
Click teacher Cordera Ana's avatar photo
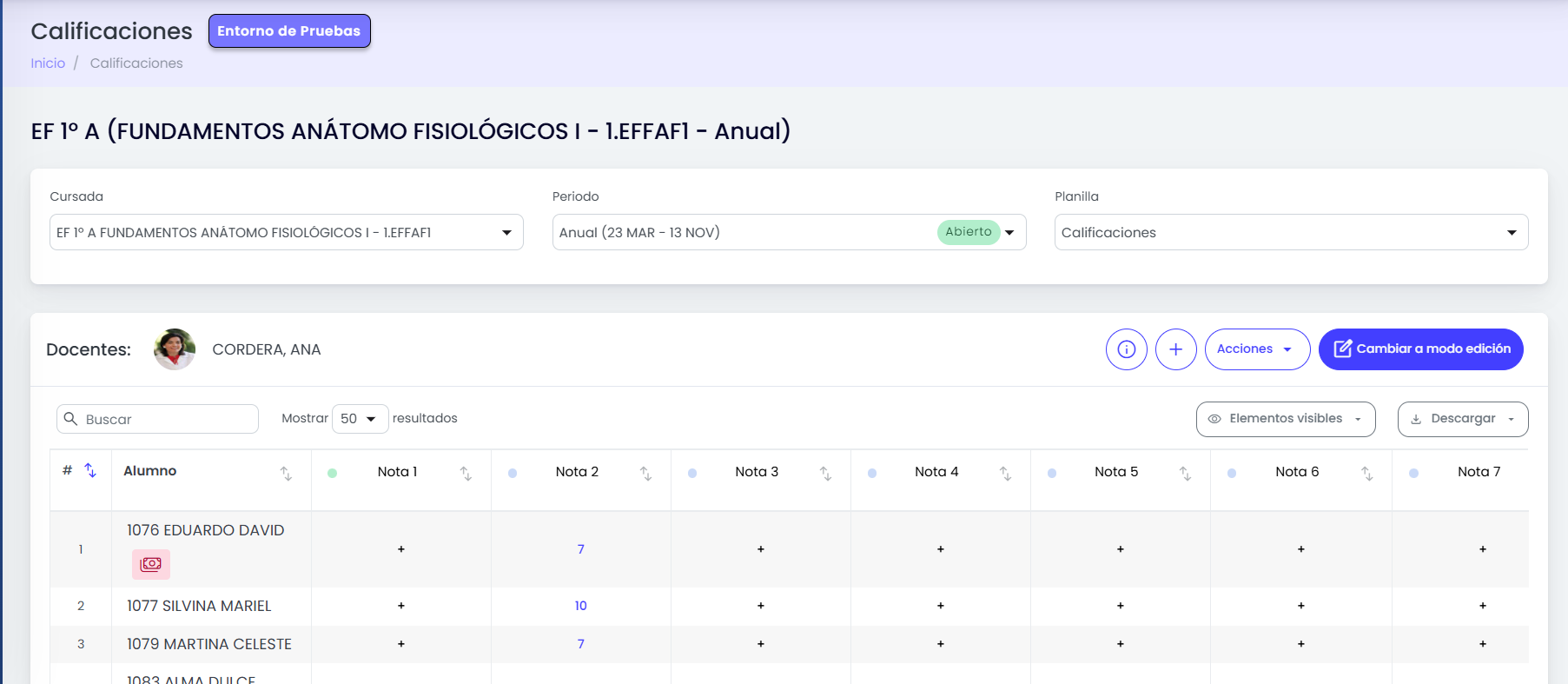[175, 349]
